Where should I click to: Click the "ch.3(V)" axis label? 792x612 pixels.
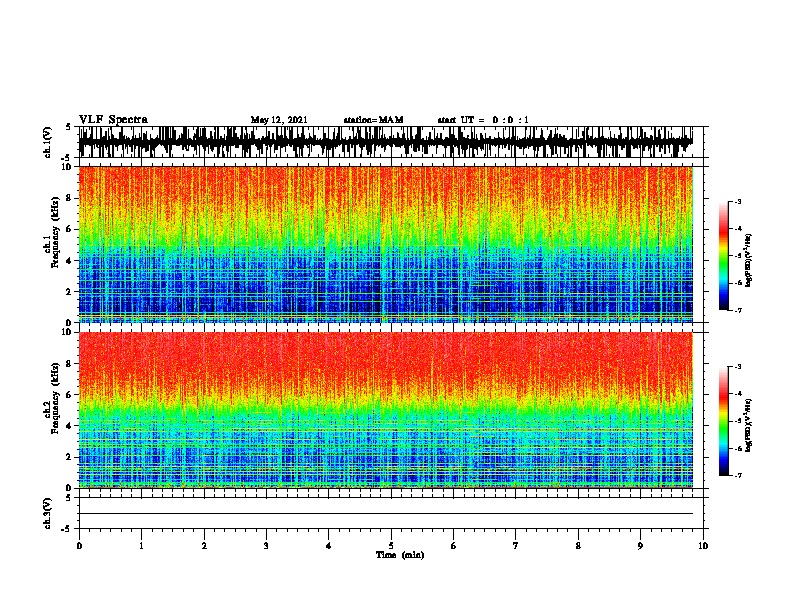(x=47, y=513)
